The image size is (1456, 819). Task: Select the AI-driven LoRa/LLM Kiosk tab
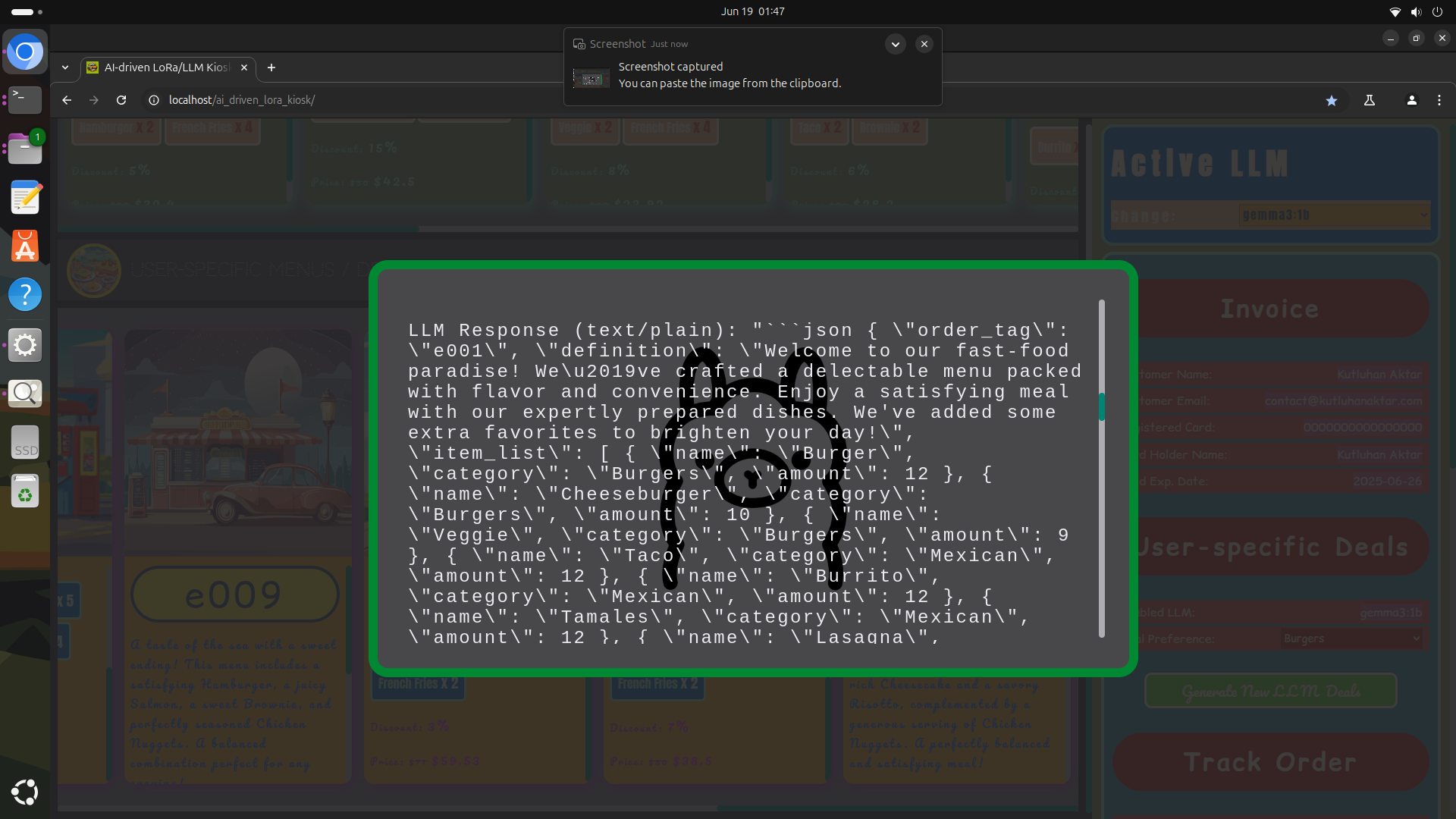[168, 67]
